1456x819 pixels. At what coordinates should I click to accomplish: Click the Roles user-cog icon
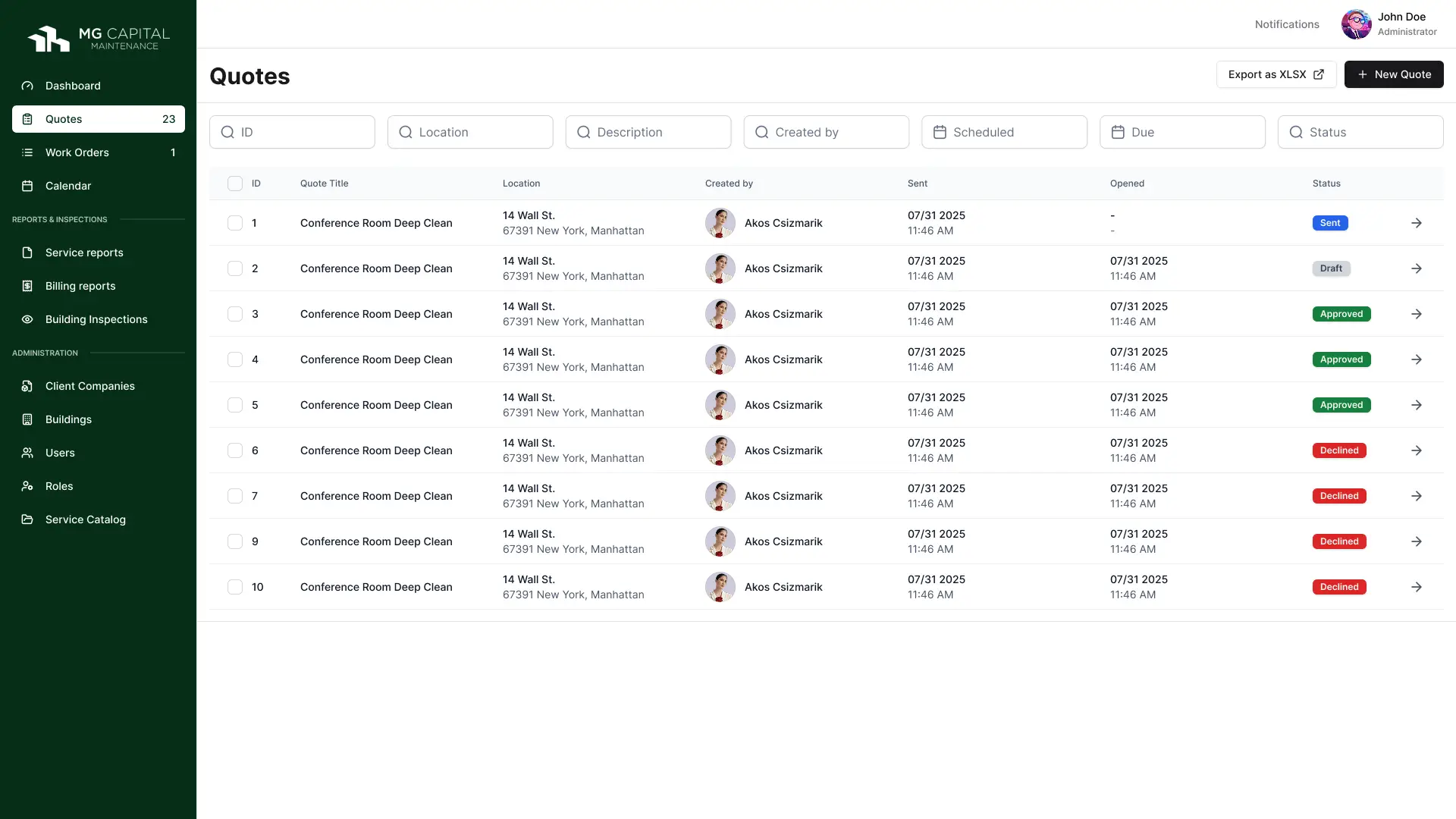[27, 486]
